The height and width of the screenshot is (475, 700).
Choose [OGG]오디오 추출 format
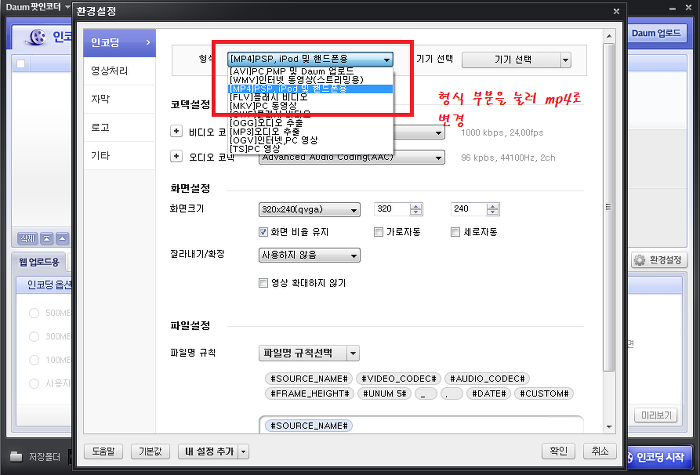click(310, 123)
